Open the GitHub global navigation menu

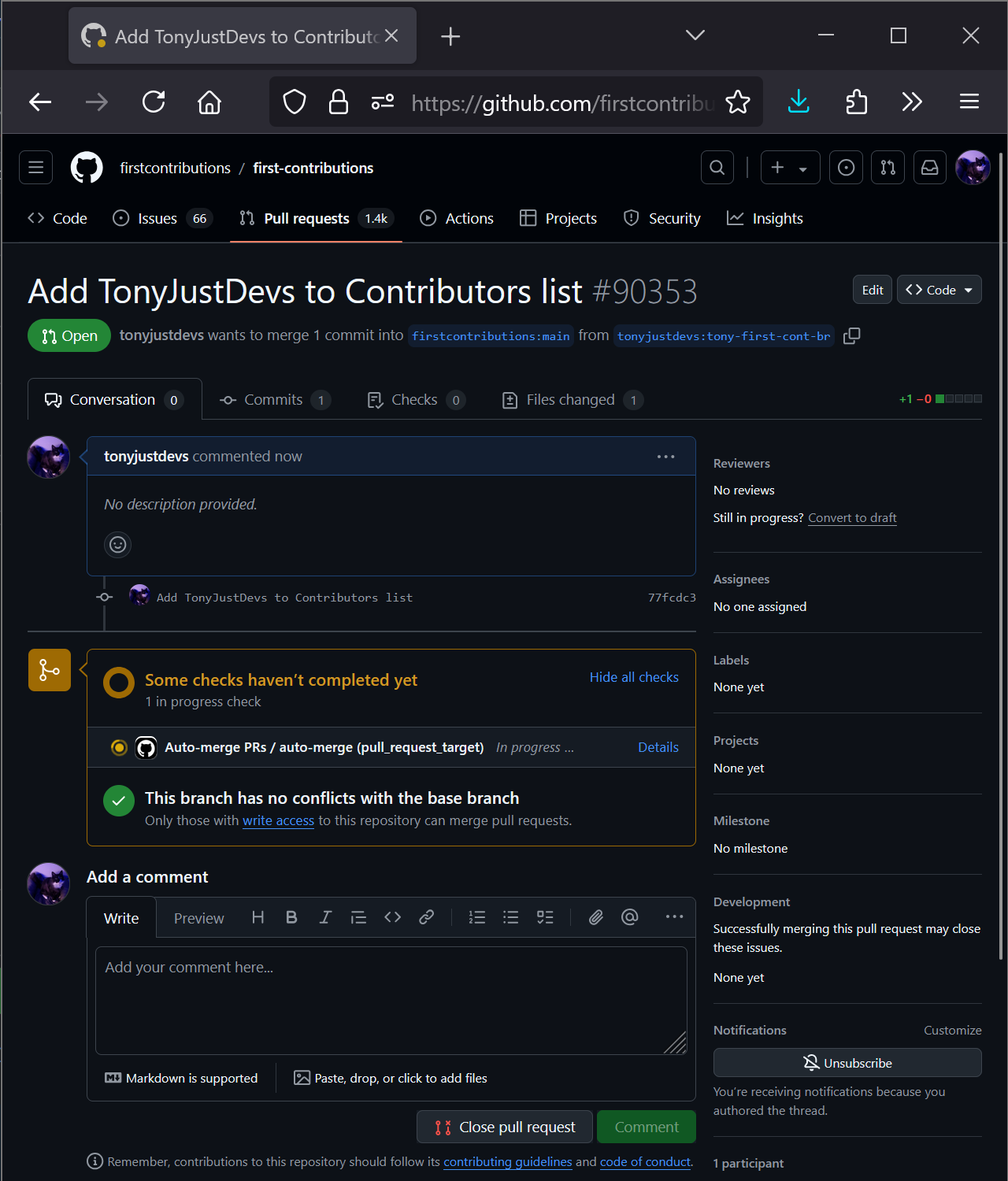(x=35, y=167)
